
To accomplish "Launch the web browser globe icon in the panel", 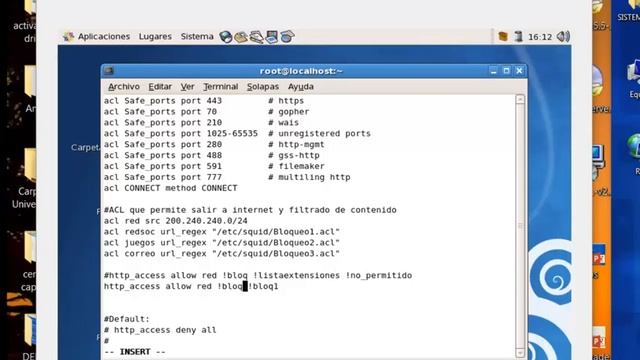I will tap(226, 37).
